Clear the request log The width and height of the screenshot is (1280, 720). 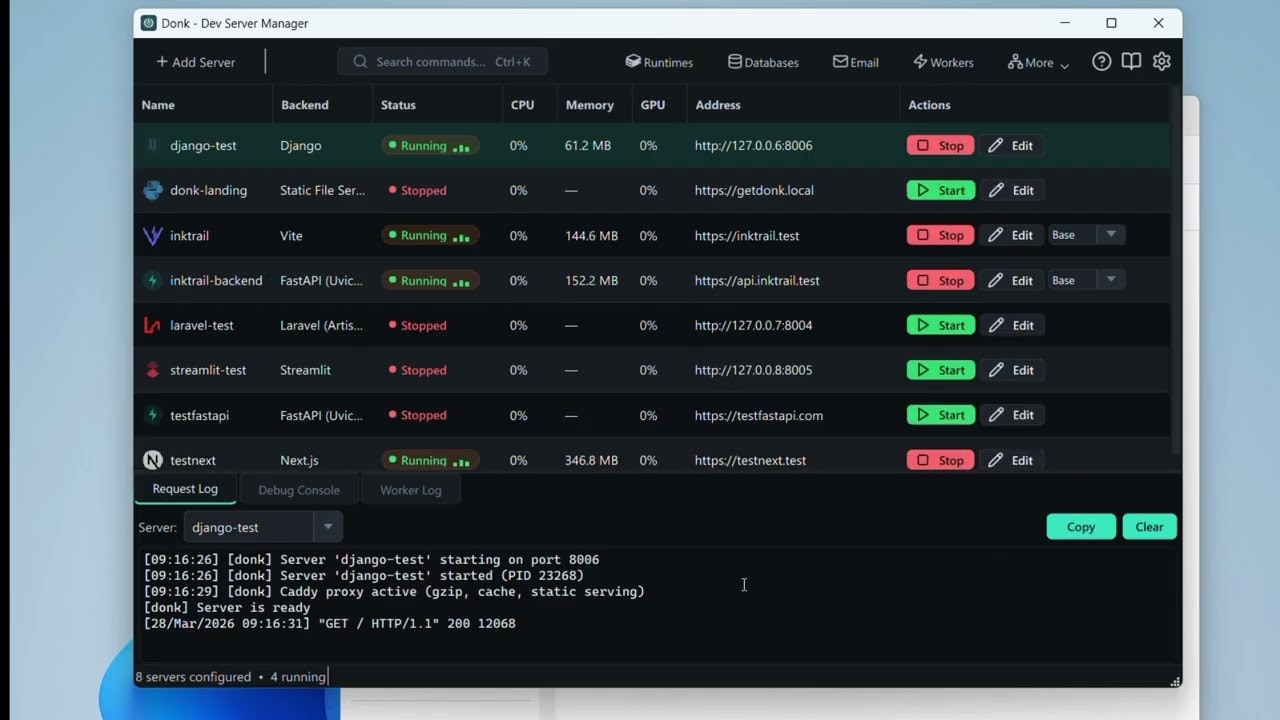coord(1149,527)
